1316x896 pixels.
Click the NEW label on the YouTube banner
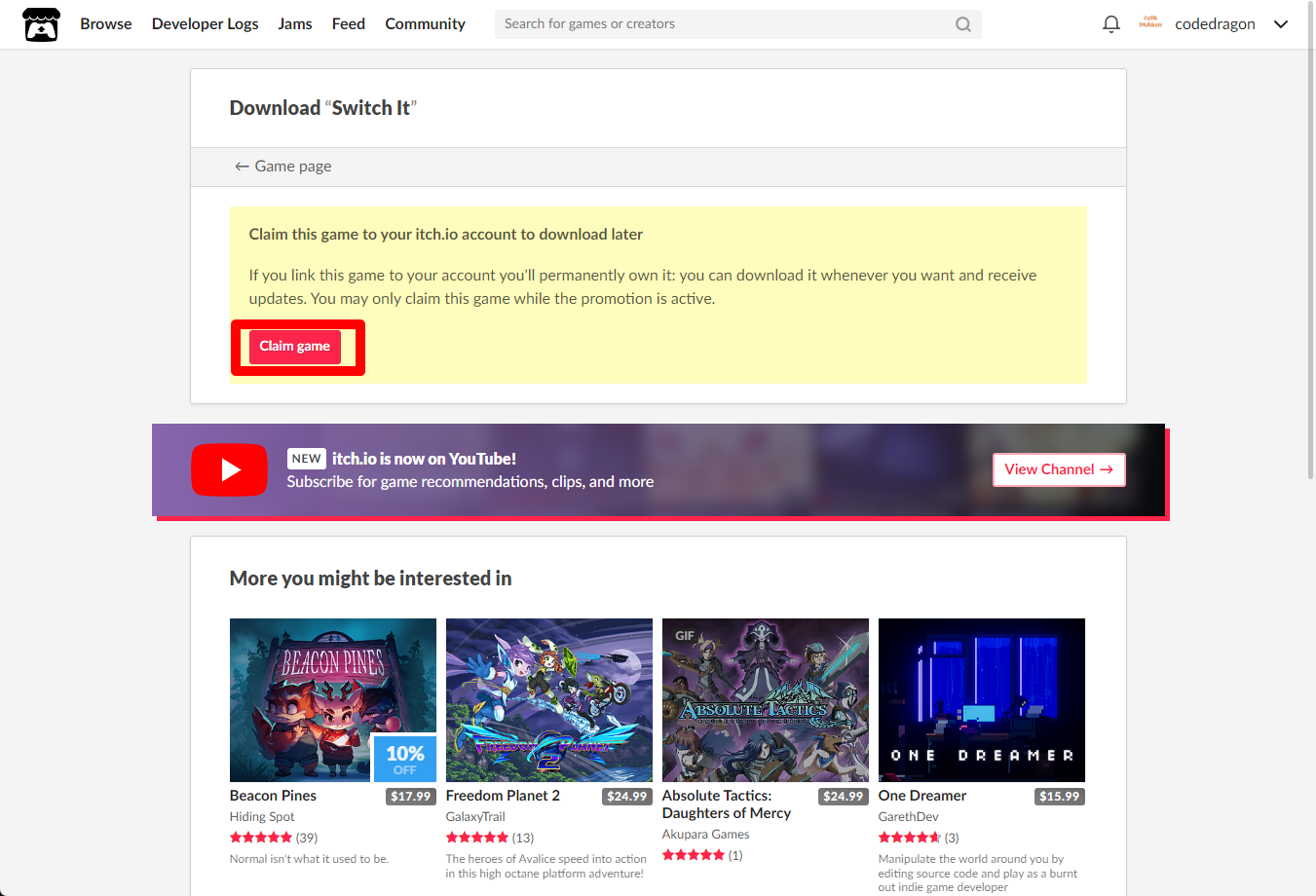307,459
